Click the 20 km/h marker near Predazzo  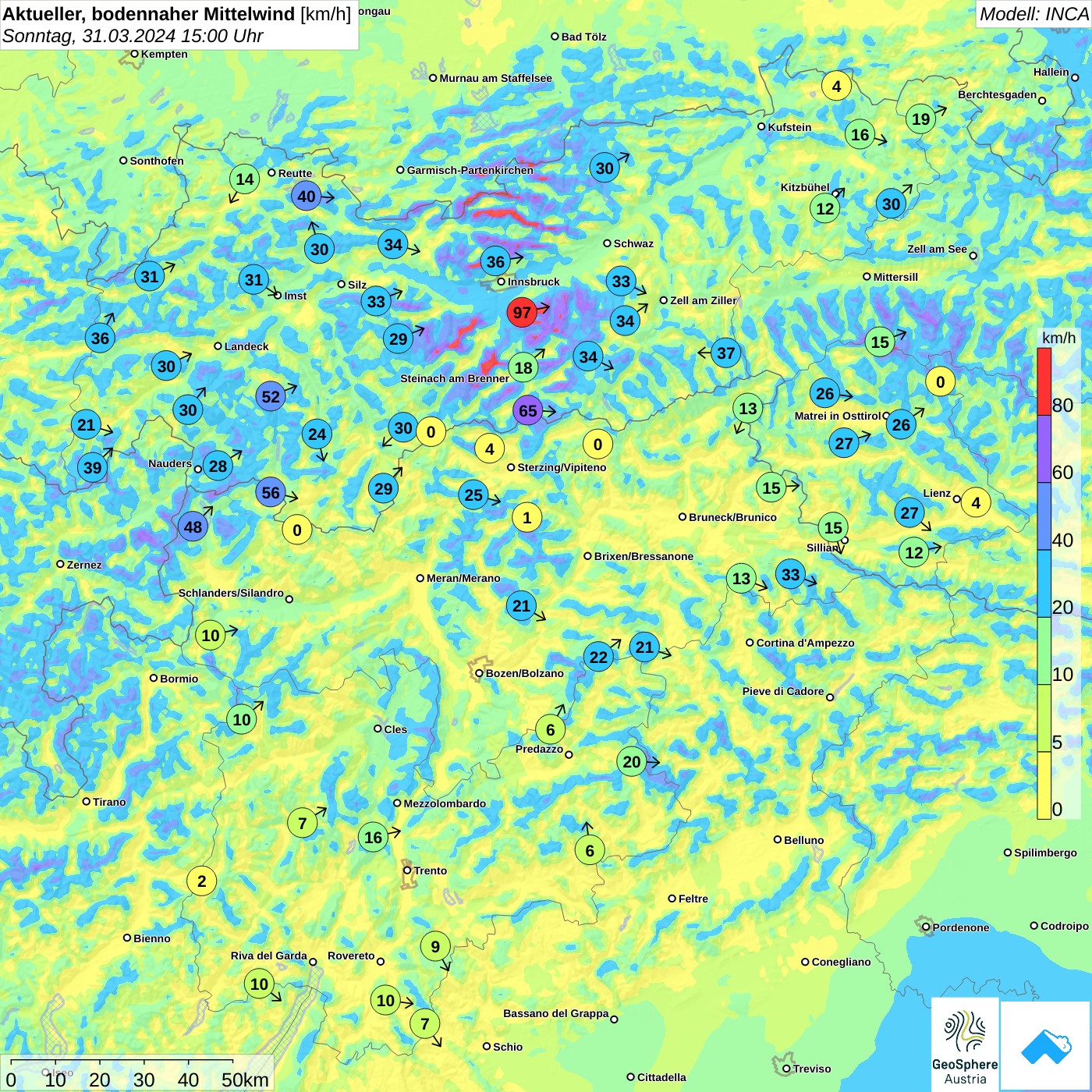tap(632, 762)
